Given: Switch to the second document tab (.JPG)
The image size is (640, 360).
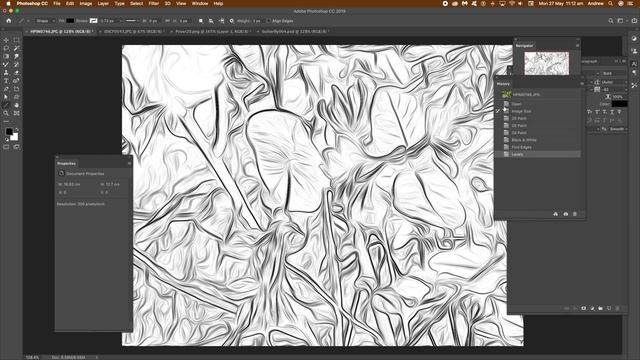Looking at the screenshot, I should 133,31.
